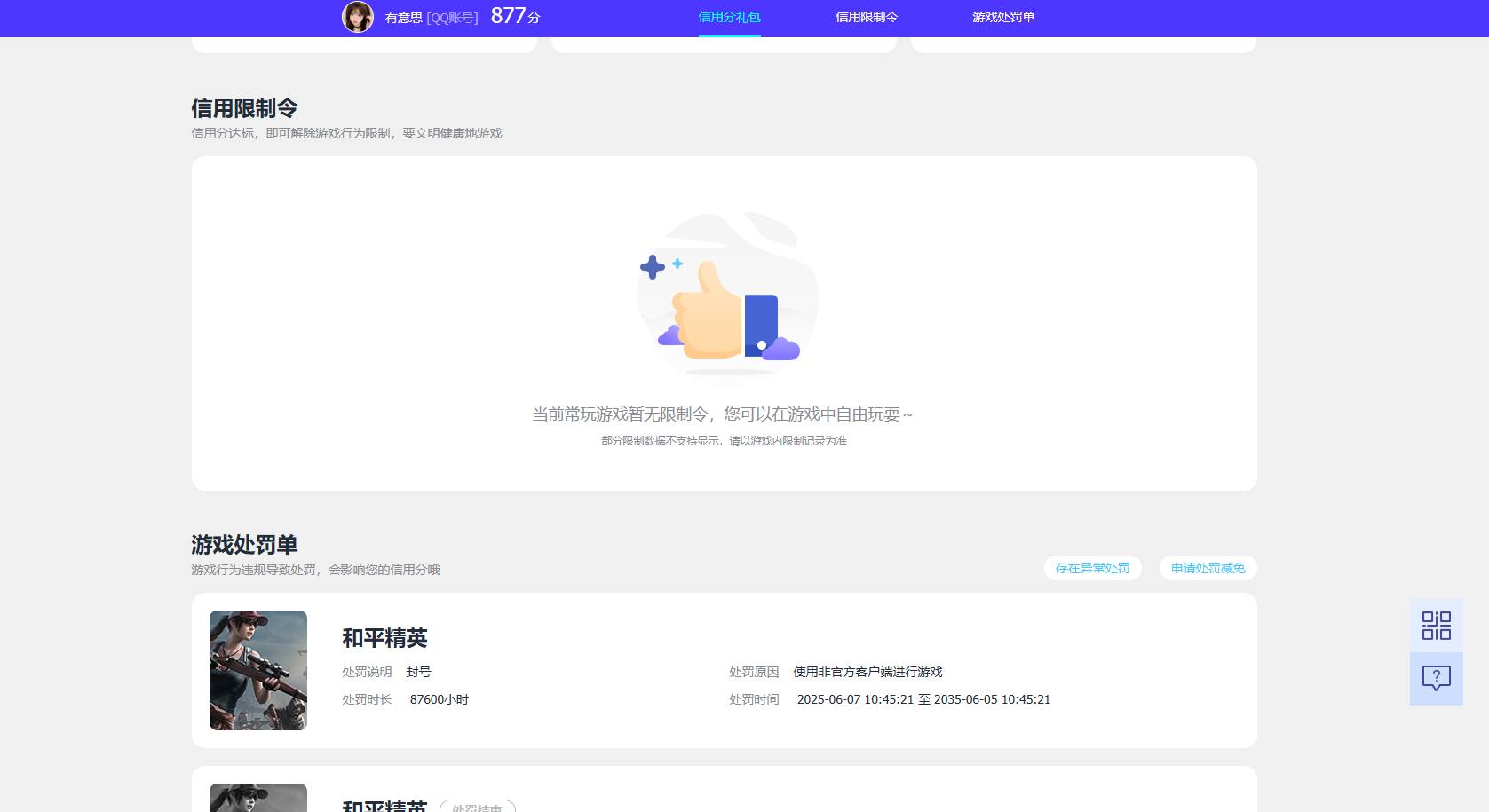Click the user avatar in header
The width and height of the screenshot is (1489, 812).
click(358, 17)
